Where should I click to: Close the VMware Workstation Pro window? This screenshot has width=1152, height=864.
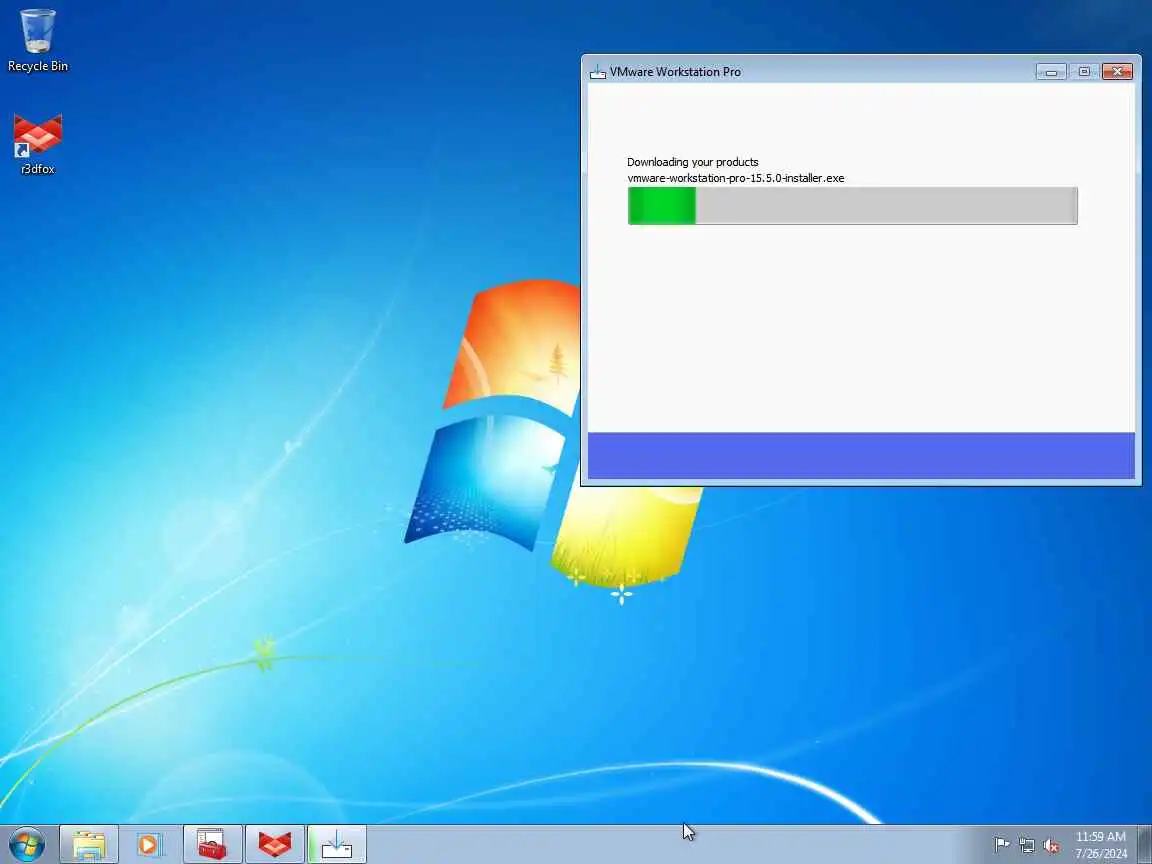[x=1117, y=71]
